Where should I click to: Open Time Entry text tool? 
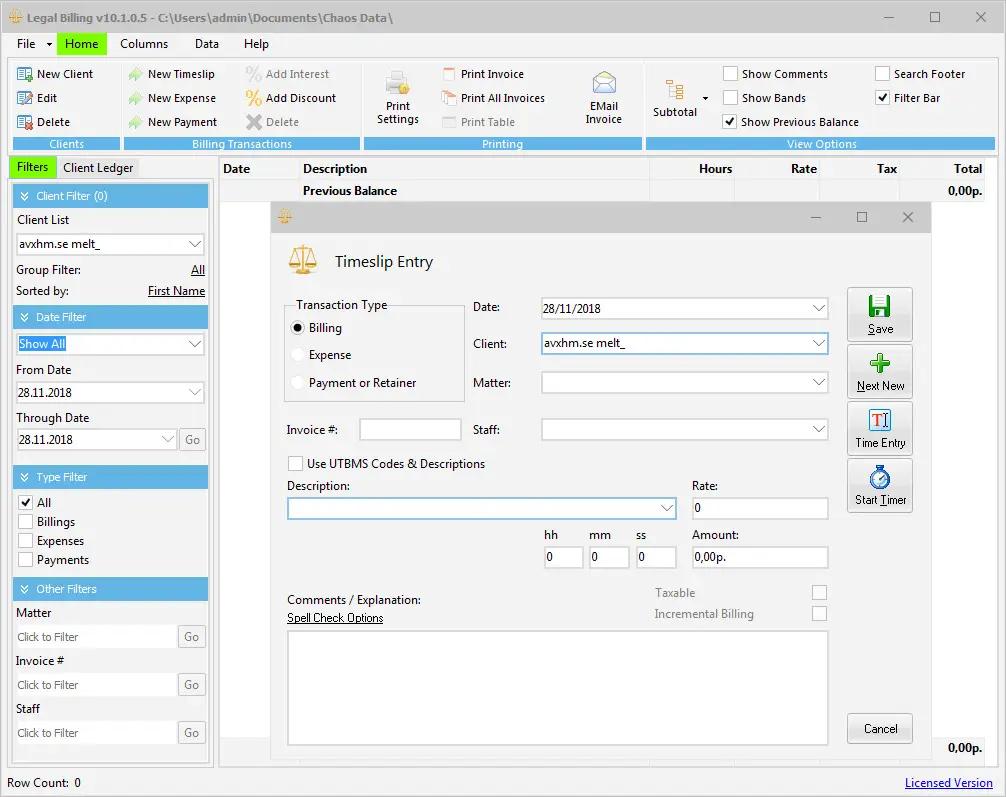(x=880, y=429)
